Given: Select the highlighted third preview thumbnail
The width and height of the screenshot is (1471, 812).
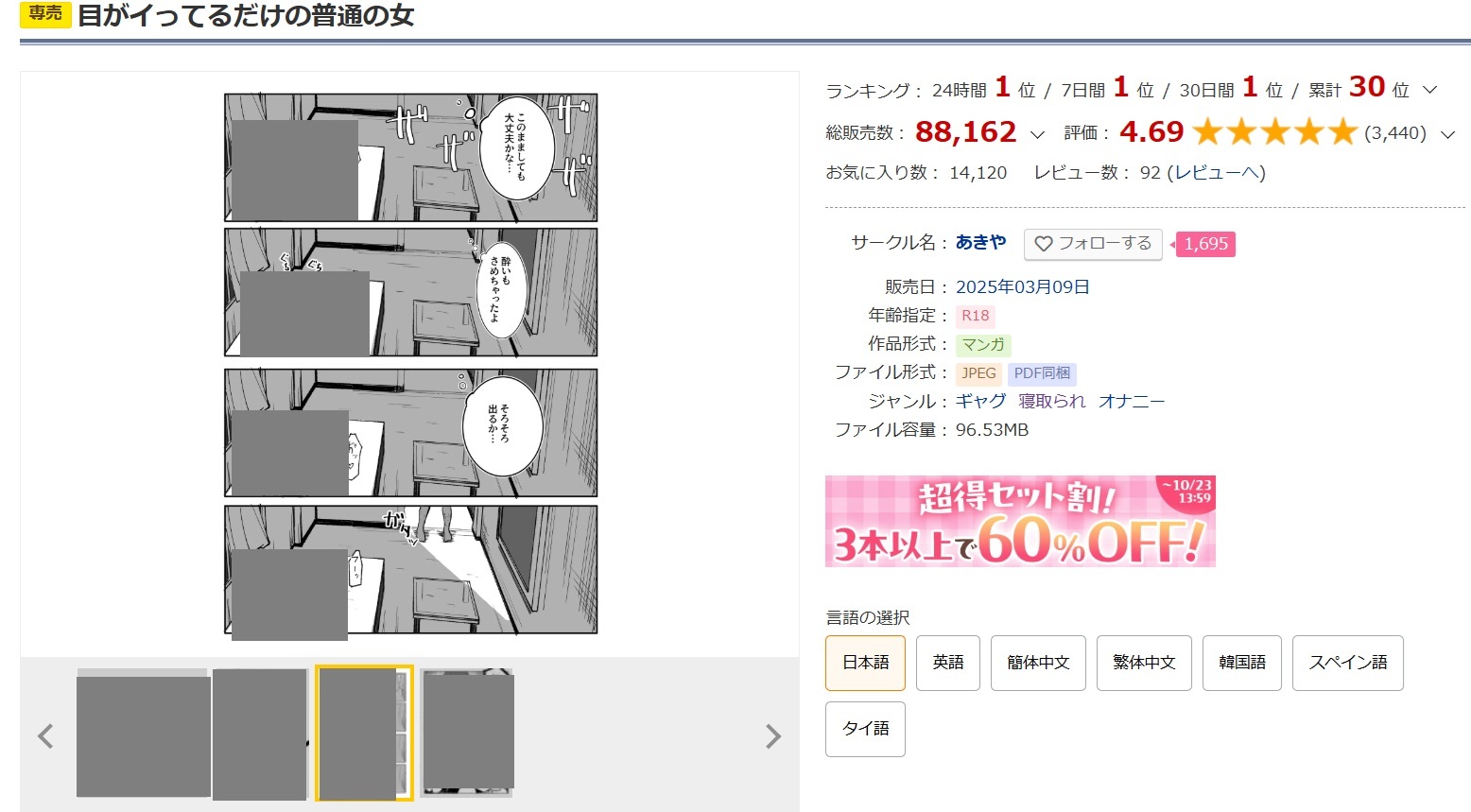Looking at the screenshot, I should (364, 734).
